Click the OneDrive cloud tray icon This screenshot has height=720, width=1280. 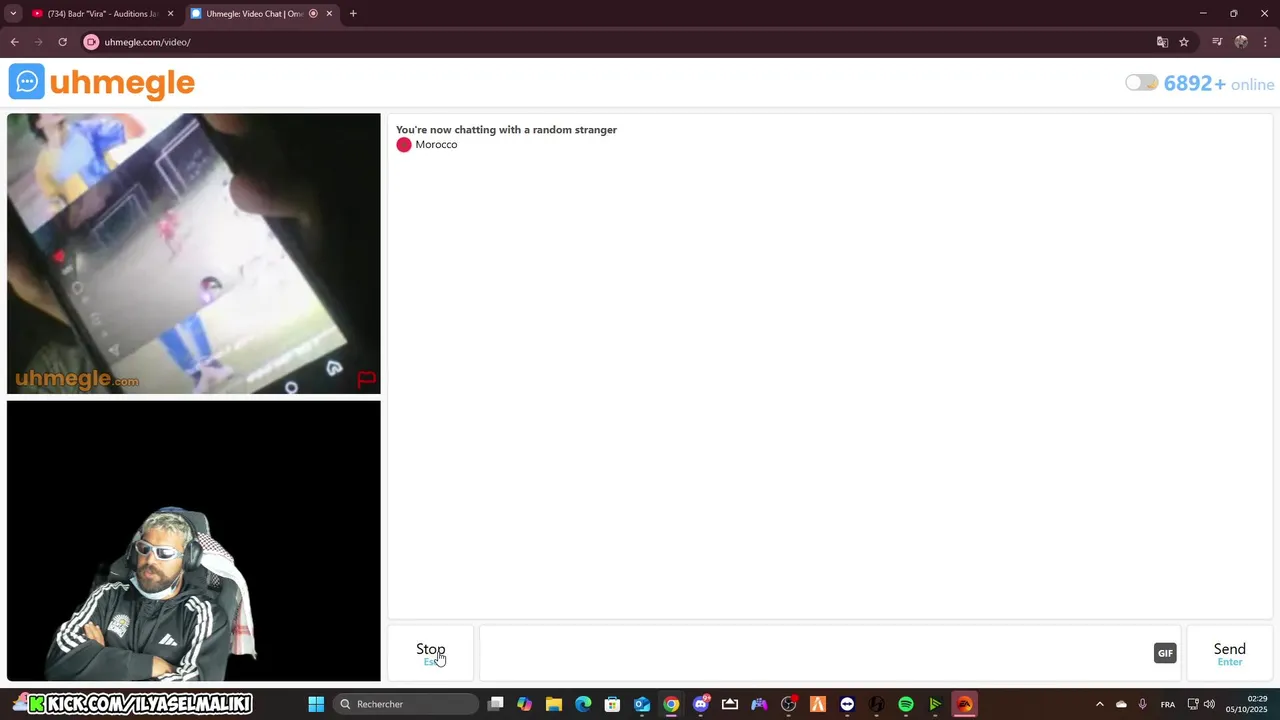tap(1121, 704)
